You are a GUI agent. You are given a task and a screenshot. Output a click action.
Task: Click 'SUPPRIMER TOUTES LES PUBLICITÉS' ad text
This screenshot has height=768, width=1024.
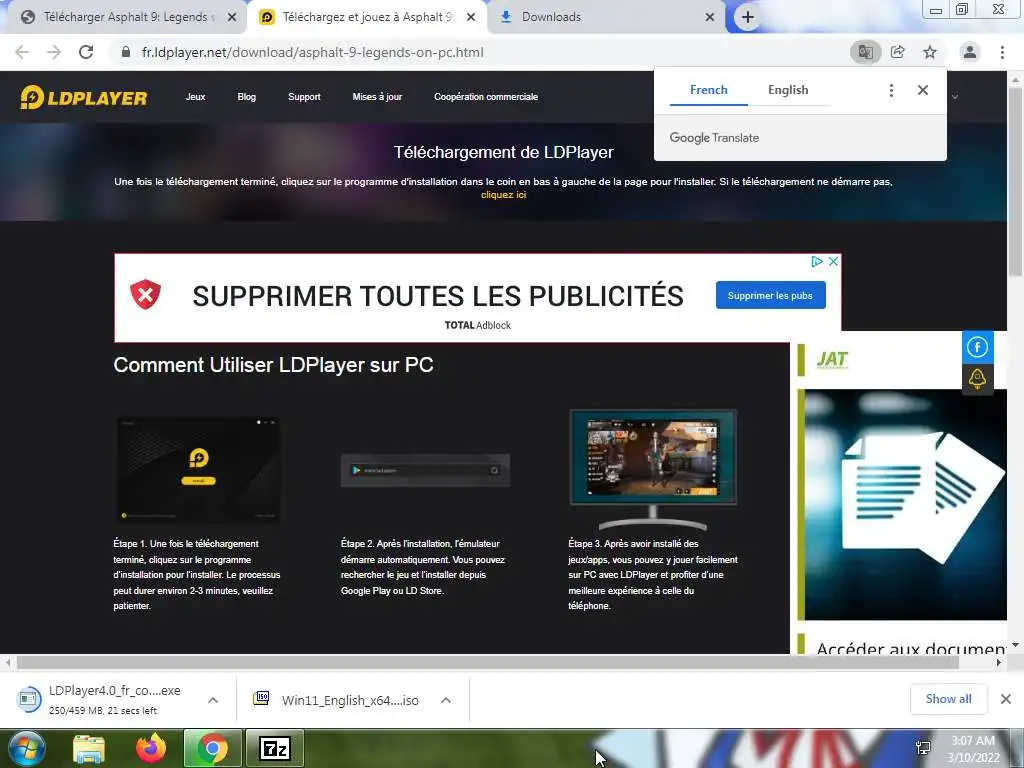(x=438, y=296)
